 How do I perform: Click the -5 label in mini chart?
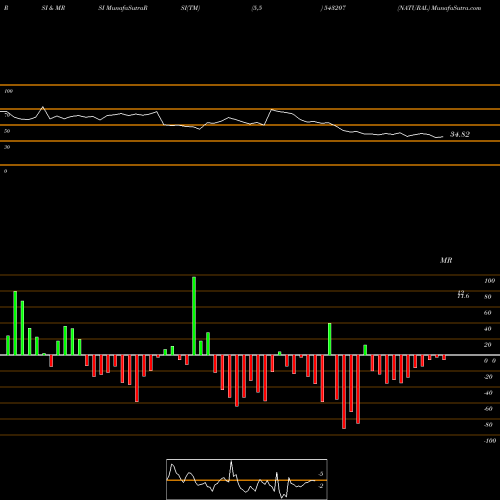[x=320, y=474]
